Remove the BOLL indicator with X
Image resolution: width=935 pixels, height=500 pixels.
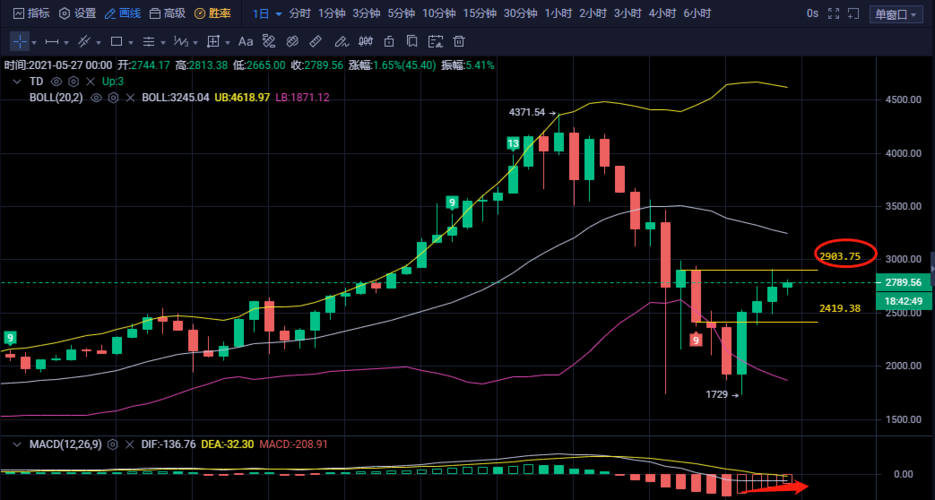[x=130, y=97]
